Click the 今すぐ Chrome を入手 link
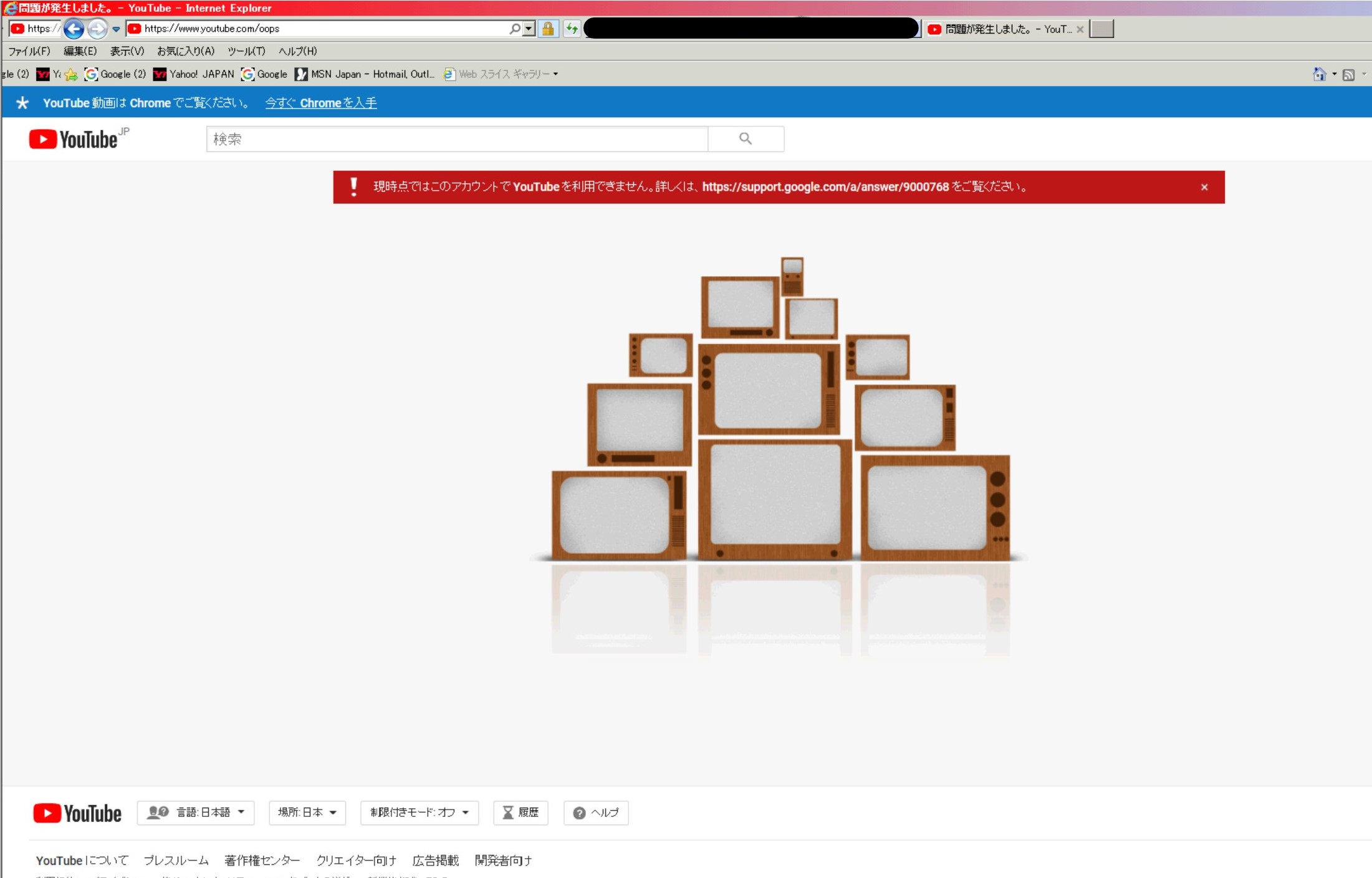The width and height of the screenshot is (1372, 878). [x=320, y=103]
